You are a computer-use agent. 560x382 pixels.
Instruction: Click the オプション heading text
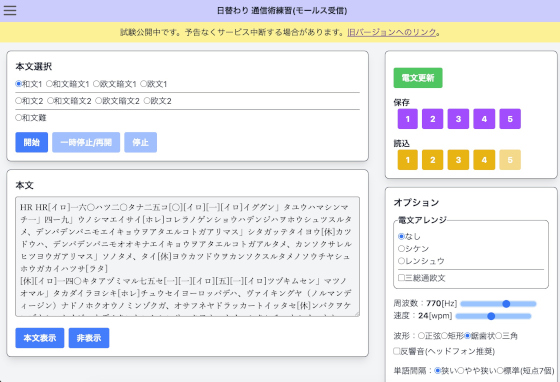[416, 202]
